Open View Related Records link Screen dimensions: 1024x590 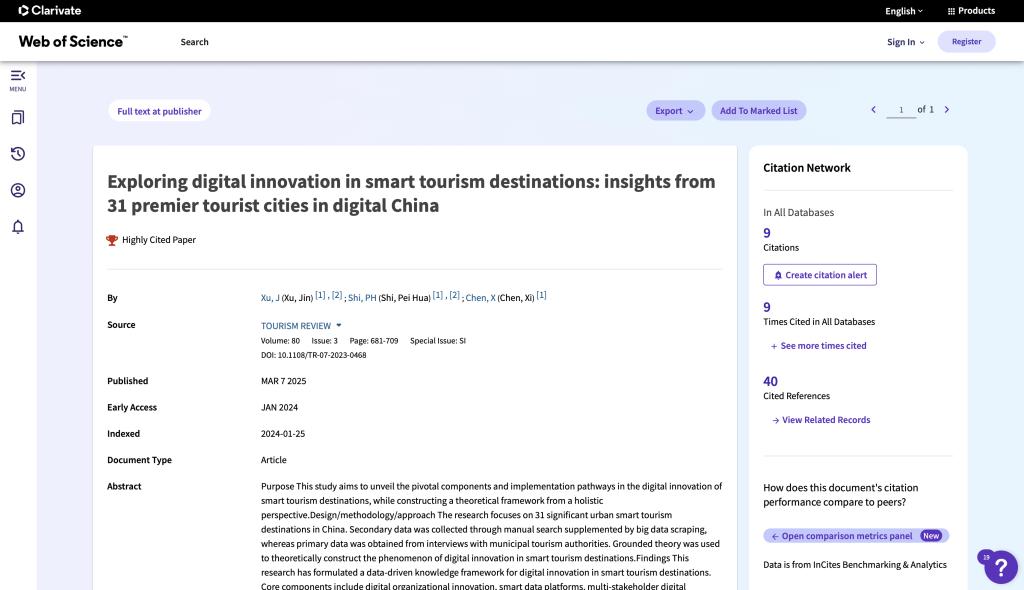825,420
